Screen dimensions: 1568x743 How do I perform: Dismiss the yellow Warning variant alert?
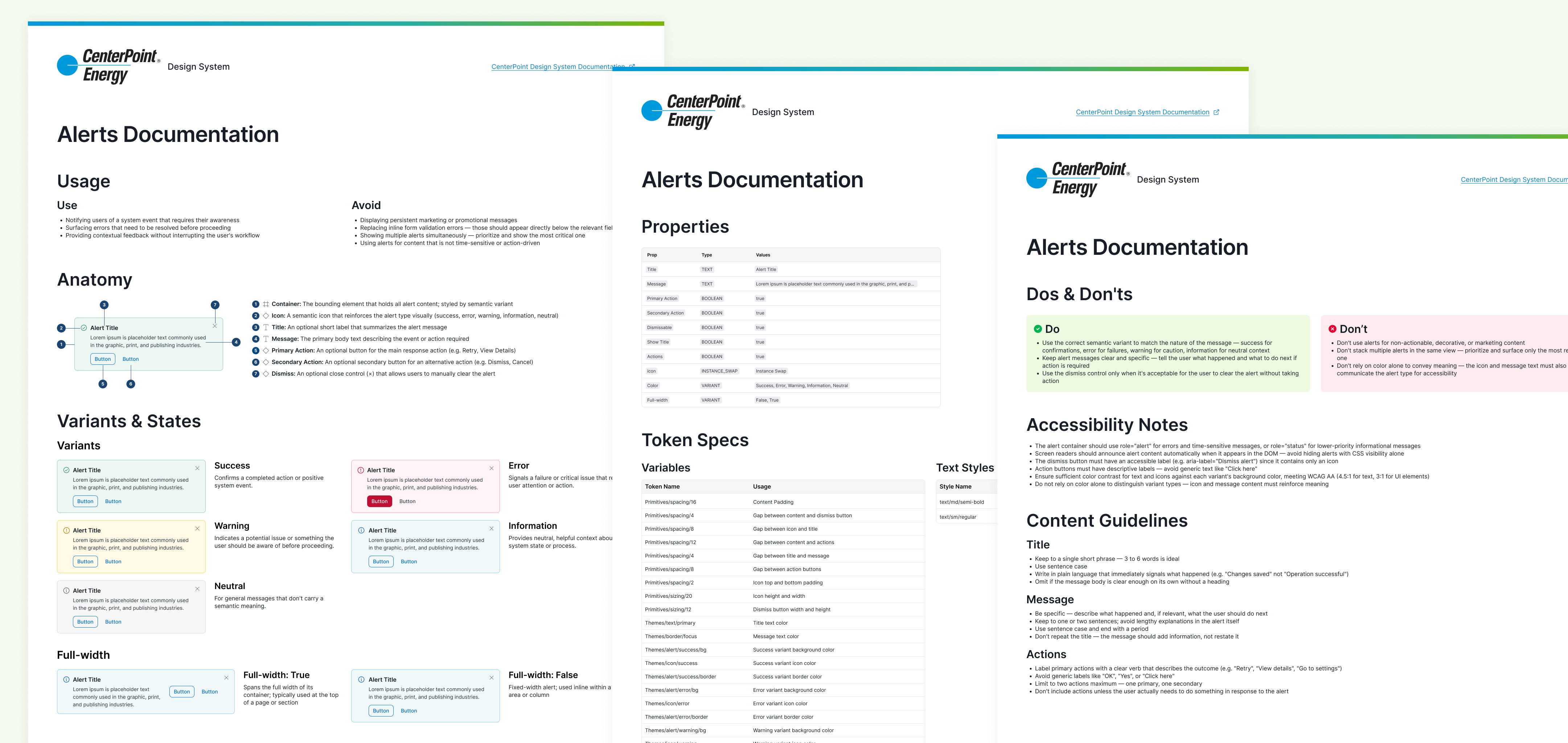197,528
